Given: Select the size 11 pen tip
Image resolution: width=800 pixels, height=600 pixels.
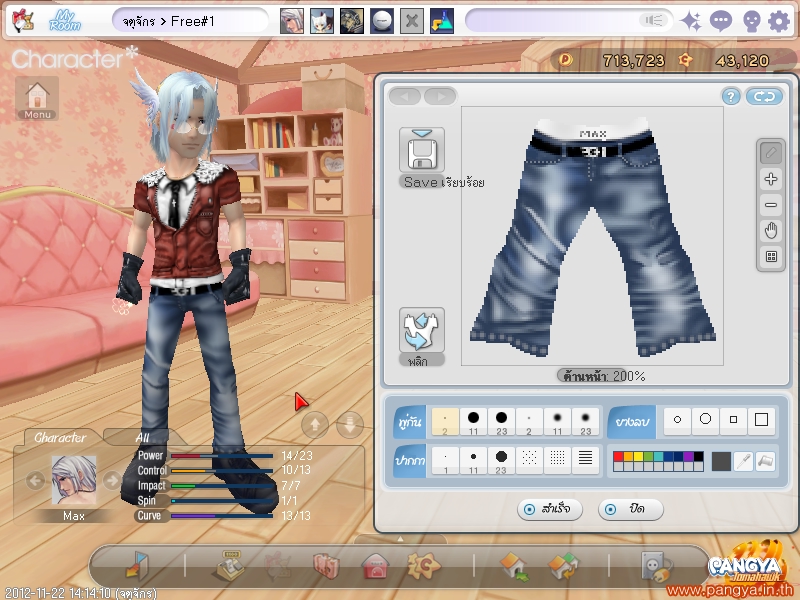Looking at the screenshot, I should pos(473,461).
